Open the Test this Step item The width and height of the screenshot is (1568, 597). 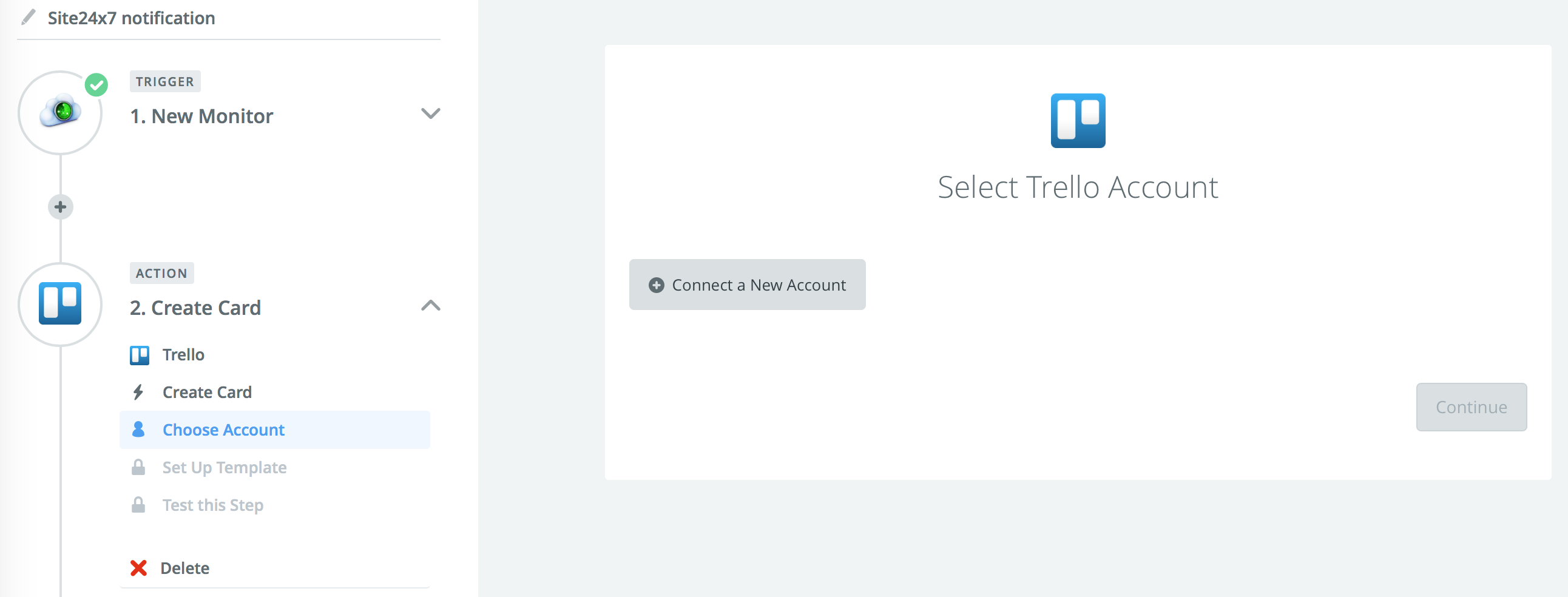(212, 505)
